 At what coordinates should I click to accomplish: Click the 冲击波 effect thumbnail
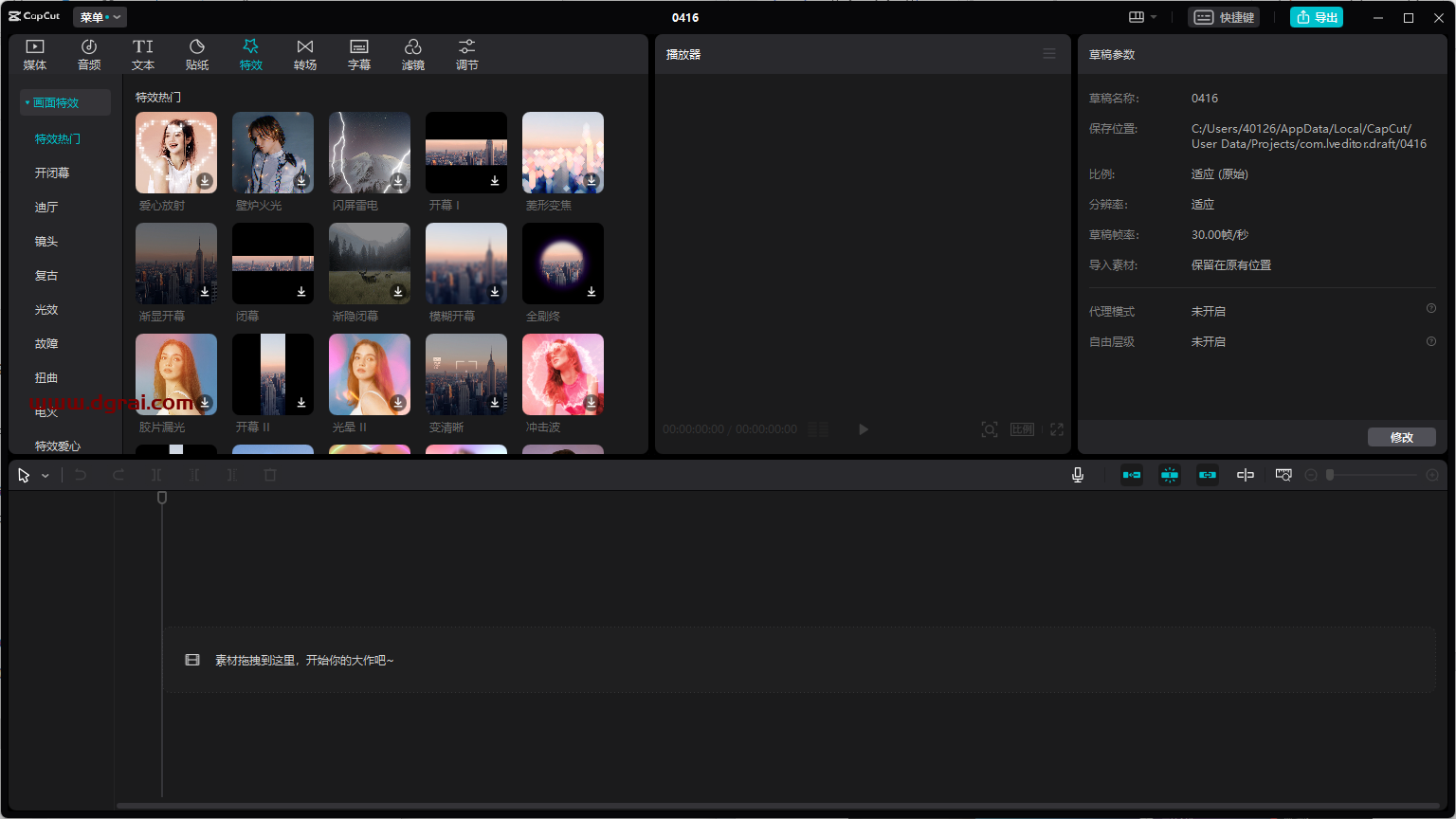tap(563, 374)
